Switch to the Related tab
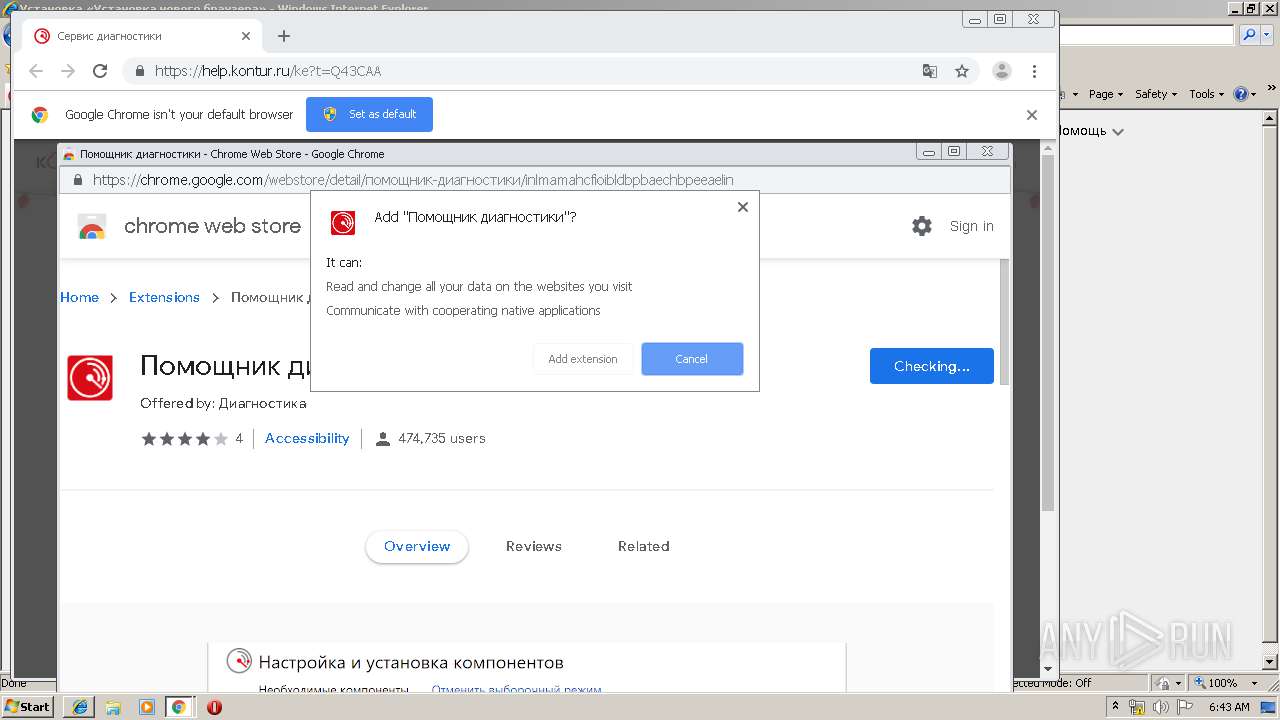The image size is (1280, 720). pyautogui.click(x=644, y=546)
